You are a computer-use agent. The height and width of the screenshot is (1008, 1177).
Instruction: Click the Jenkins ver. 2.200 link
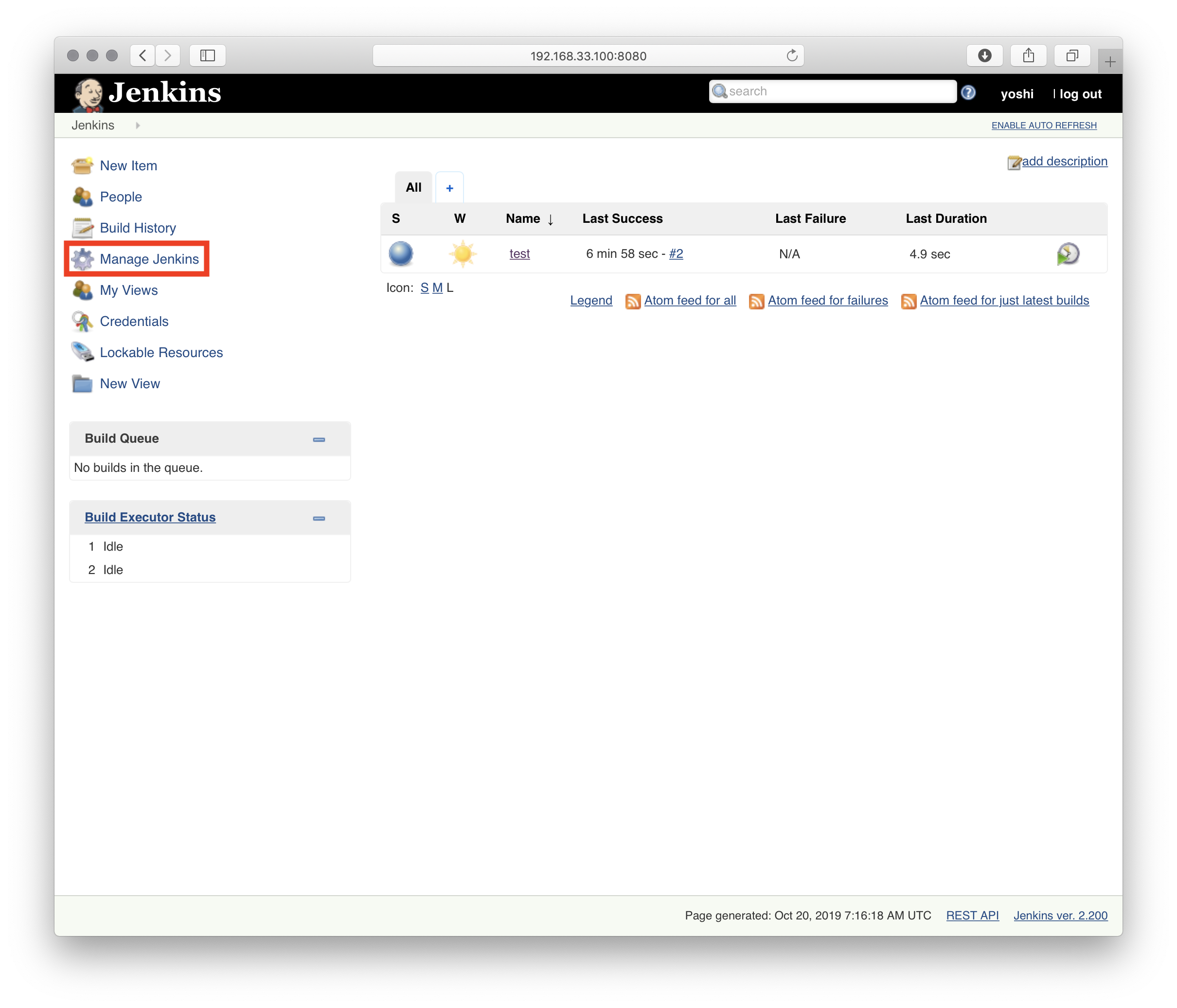(x=1061, y=916)
